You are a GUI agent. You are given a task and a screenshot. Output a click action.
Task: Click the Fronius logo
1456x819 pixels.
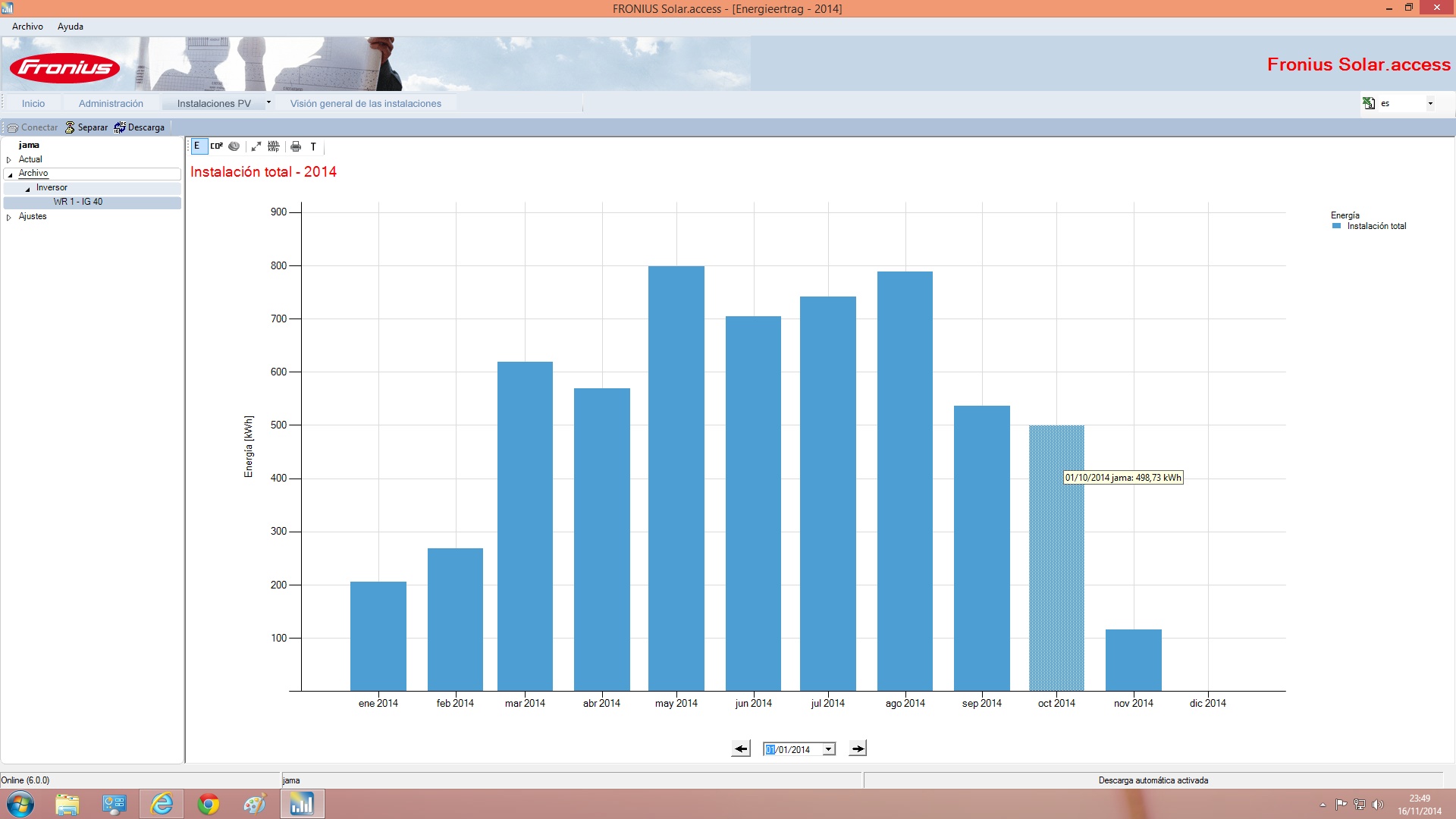click(65, 67)
